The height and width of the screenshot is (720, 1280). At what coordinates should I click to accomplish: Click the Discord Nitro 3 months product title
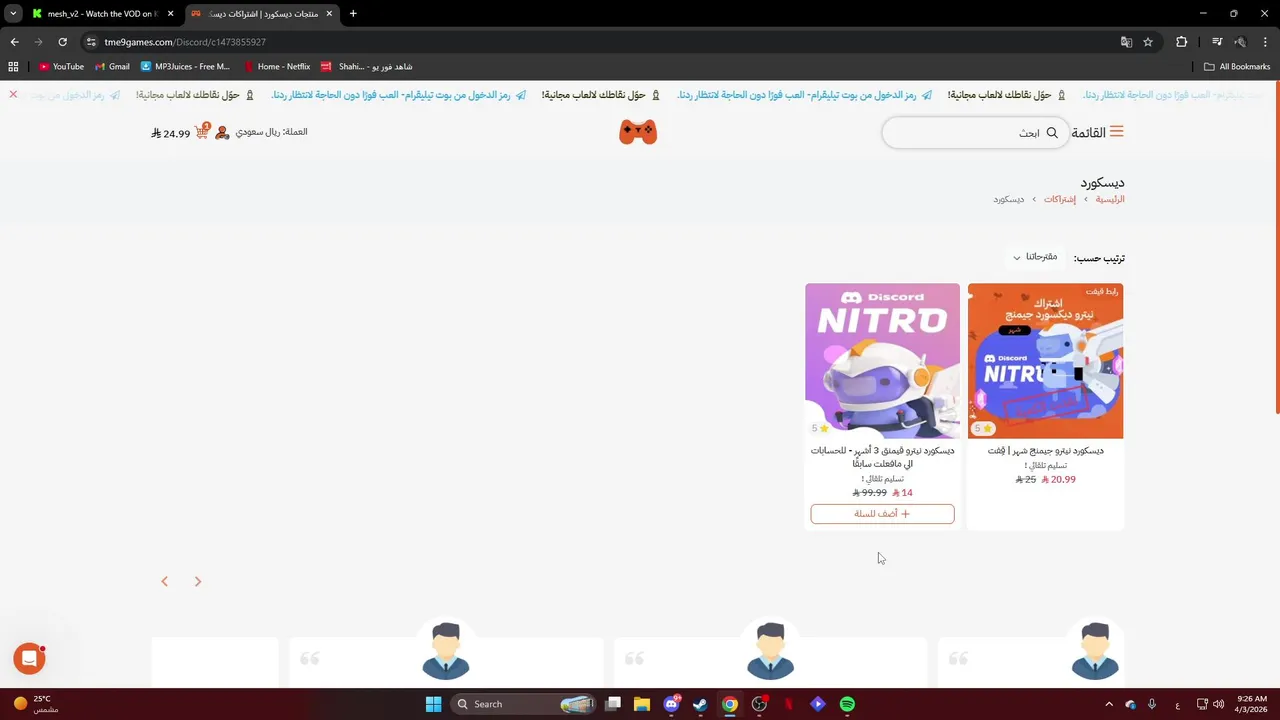coord(882,457)
